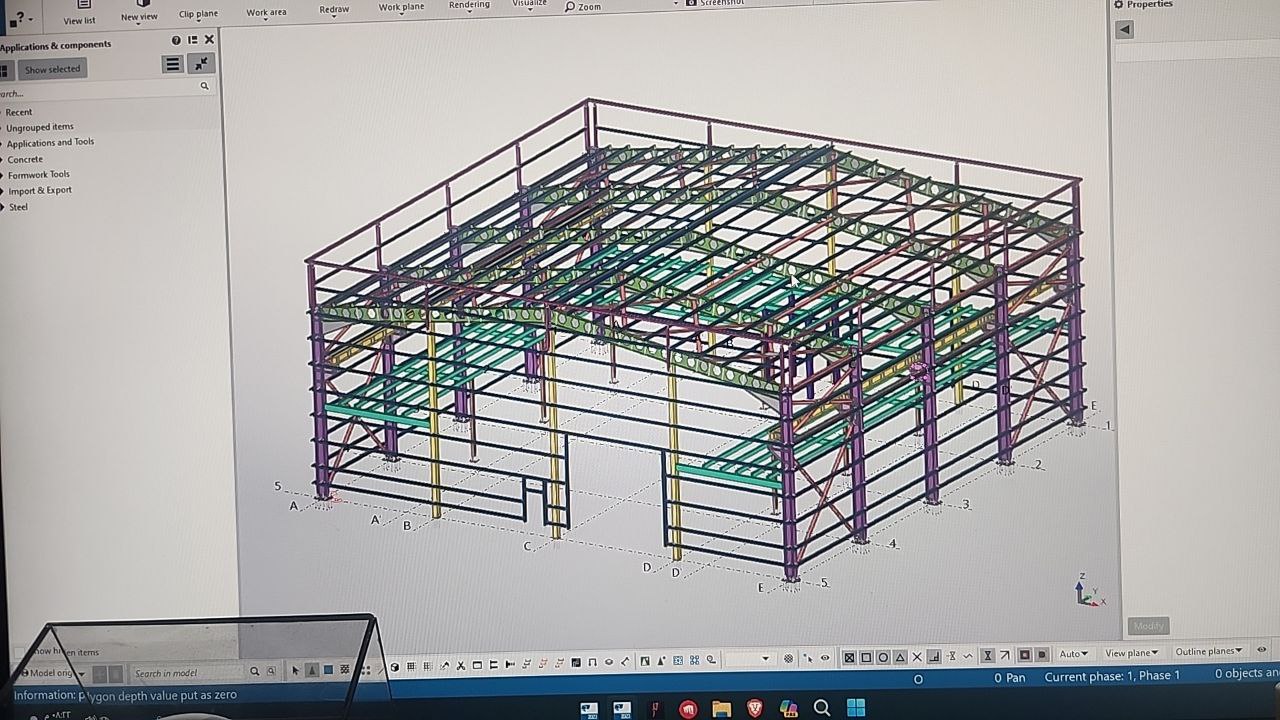Viewport: 1280px width, 720px height.
Task: Open the Work plane menu
Action: (401, 8)
